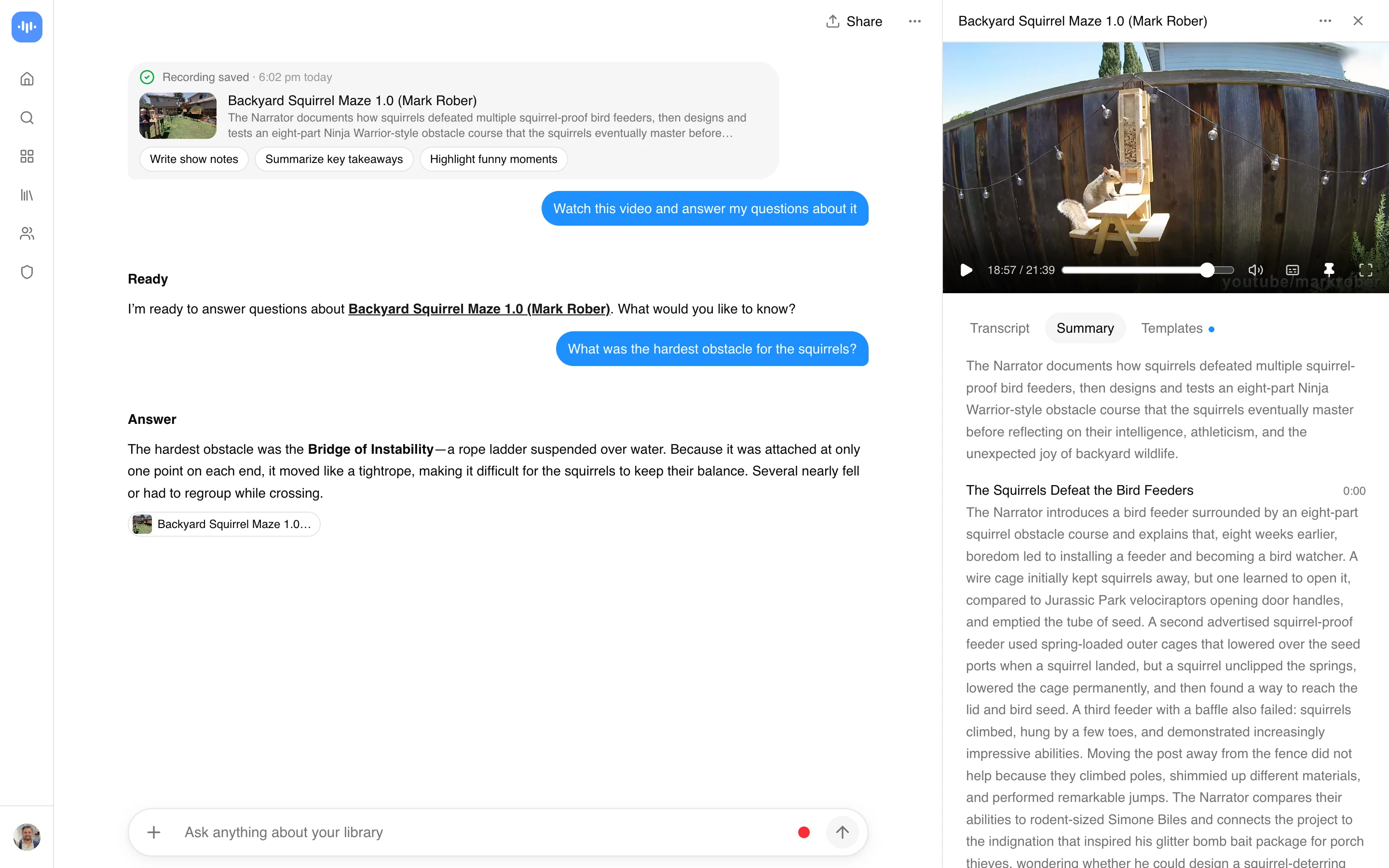Viewport: 1389px width, 868px height.
Task: Select the Summary tab
Action: pos(1085,328)
